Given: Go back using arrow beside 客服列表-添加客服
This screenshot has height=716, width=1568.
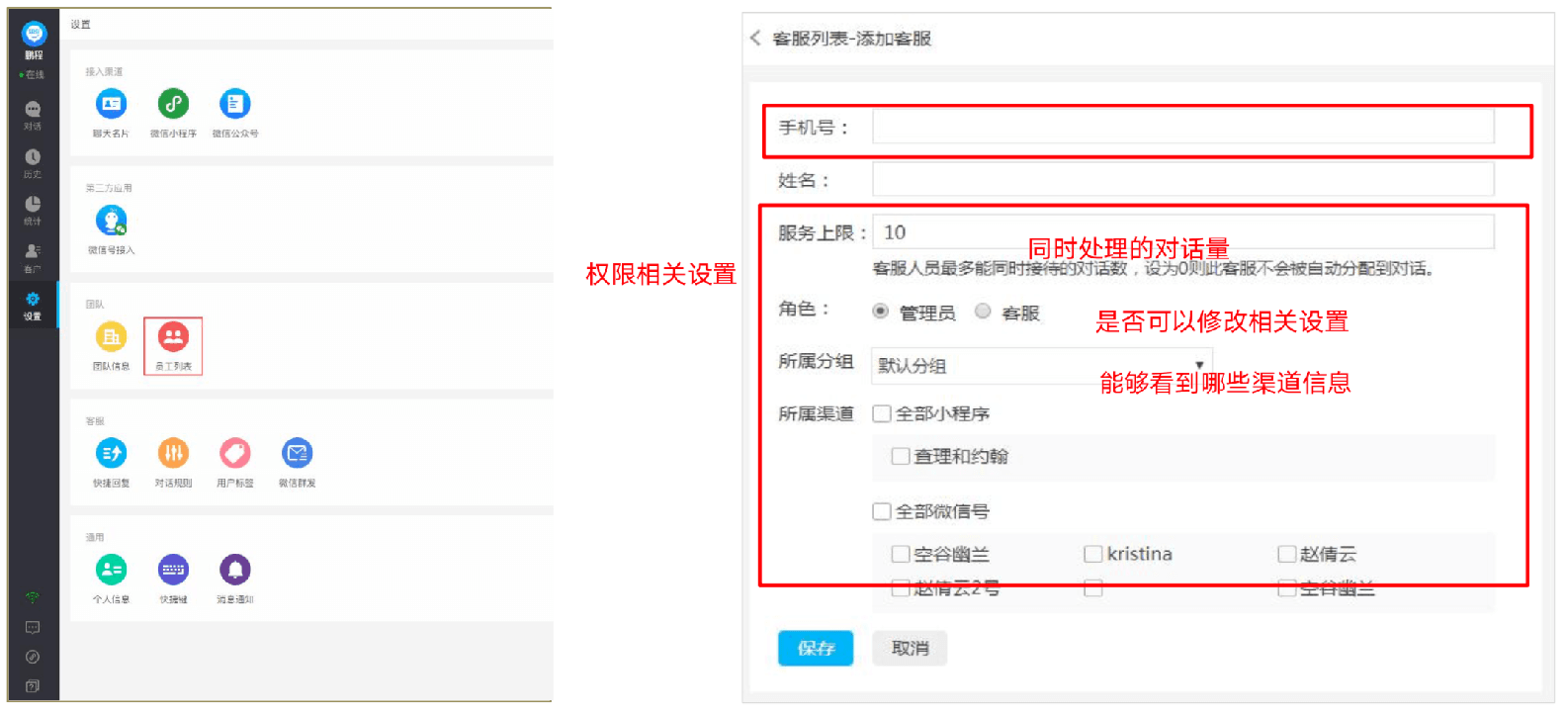Looking at the screenshot, I should point(755,38).
